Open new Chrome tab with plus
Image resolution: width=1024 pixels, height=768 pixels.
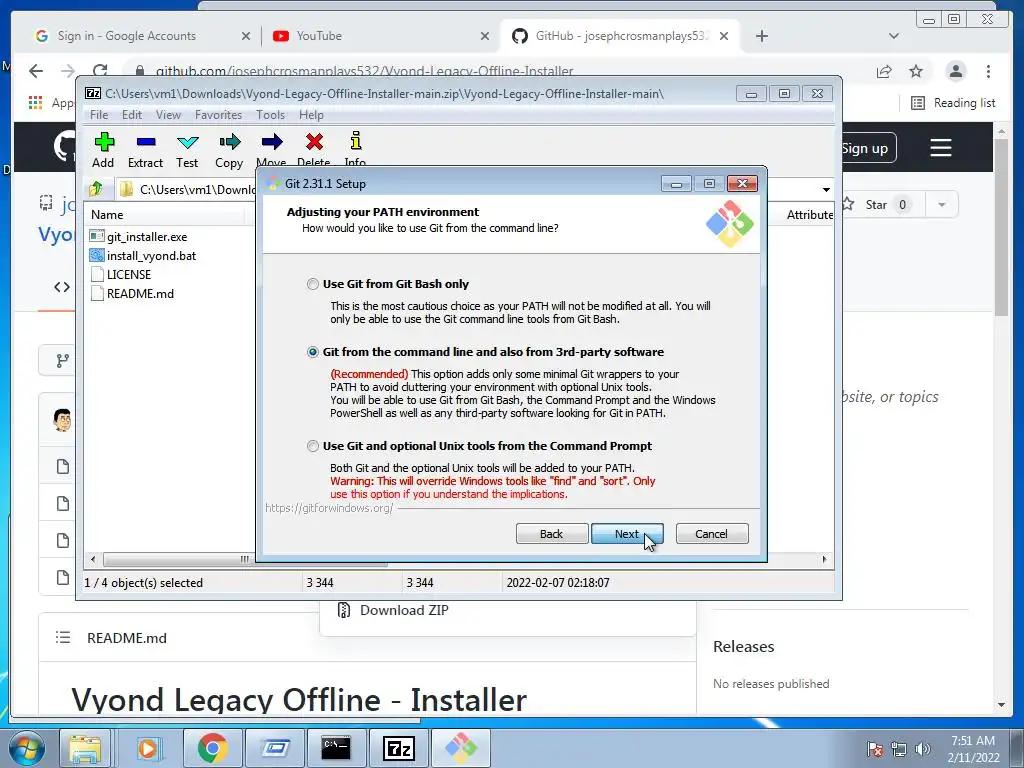761,36
